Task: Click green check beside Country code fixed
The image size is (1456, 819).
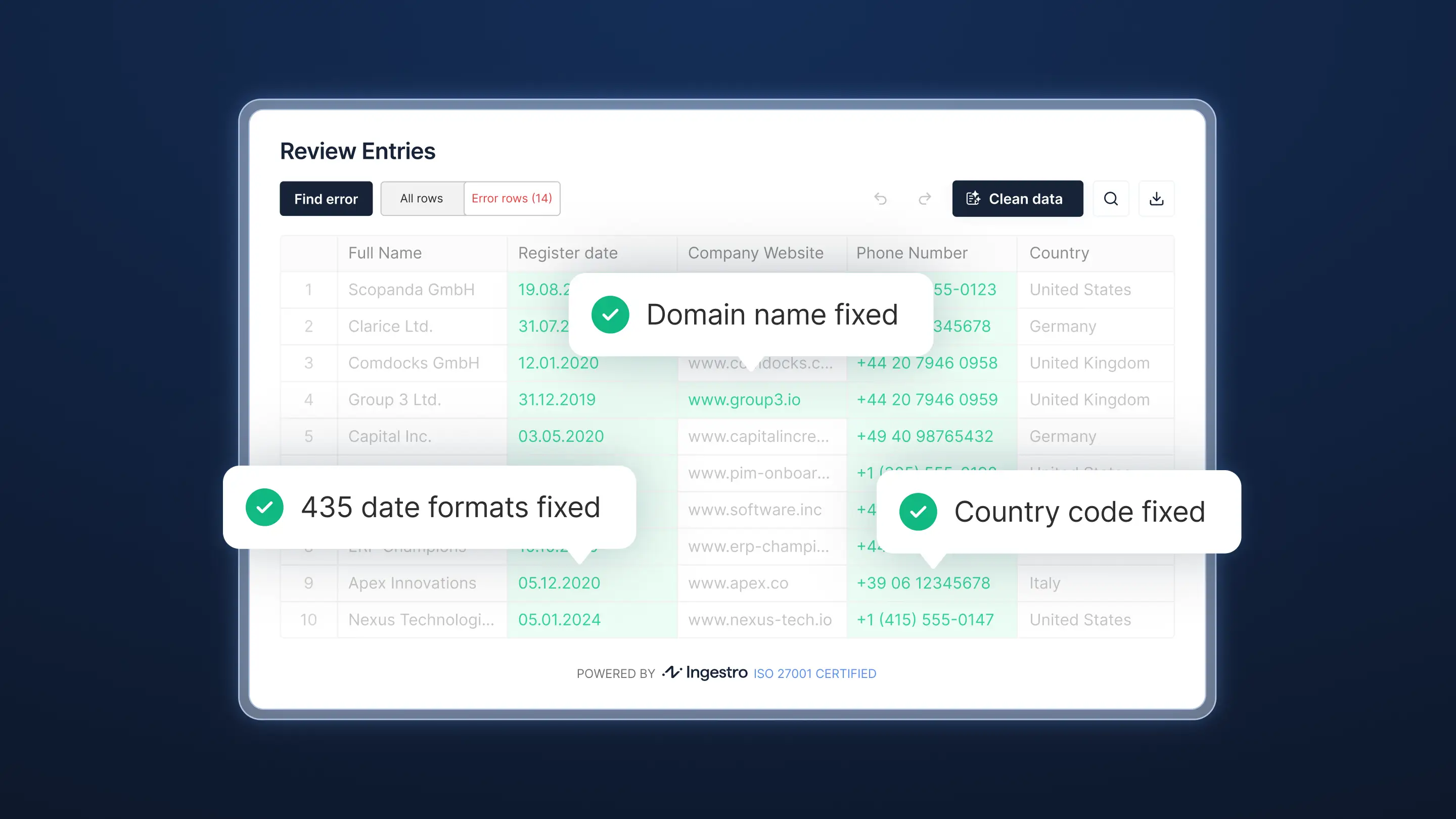Action: (x=918, y=512)
